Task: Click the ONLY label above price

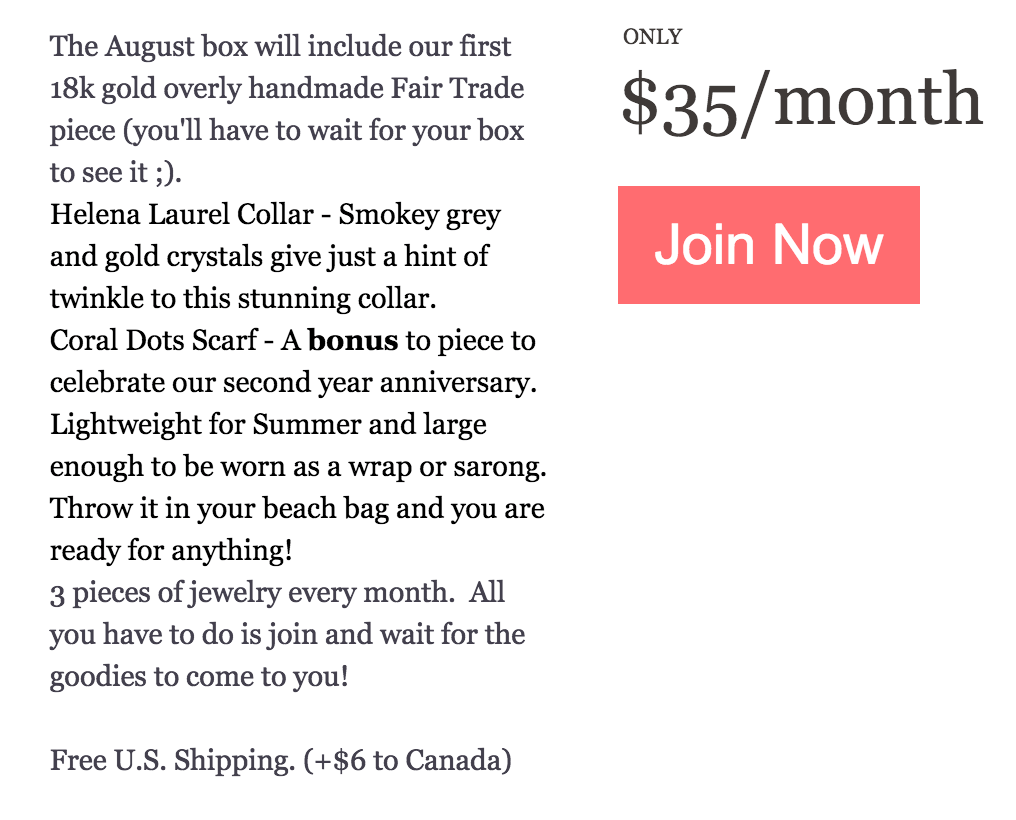Action: point(652,37)
